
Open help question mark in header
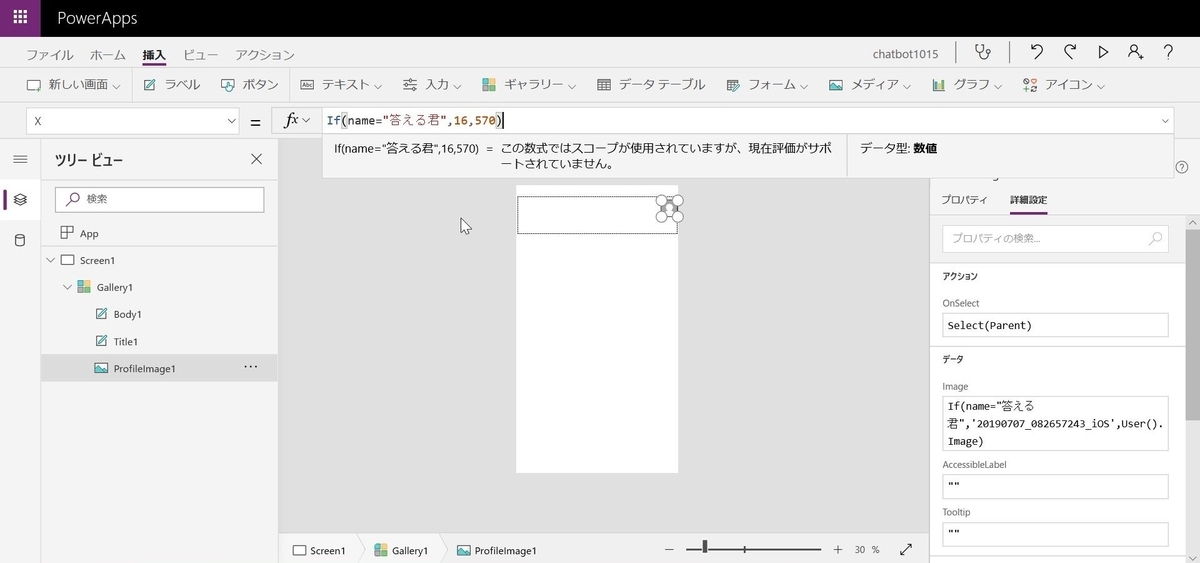click(x=1168, y=53)
